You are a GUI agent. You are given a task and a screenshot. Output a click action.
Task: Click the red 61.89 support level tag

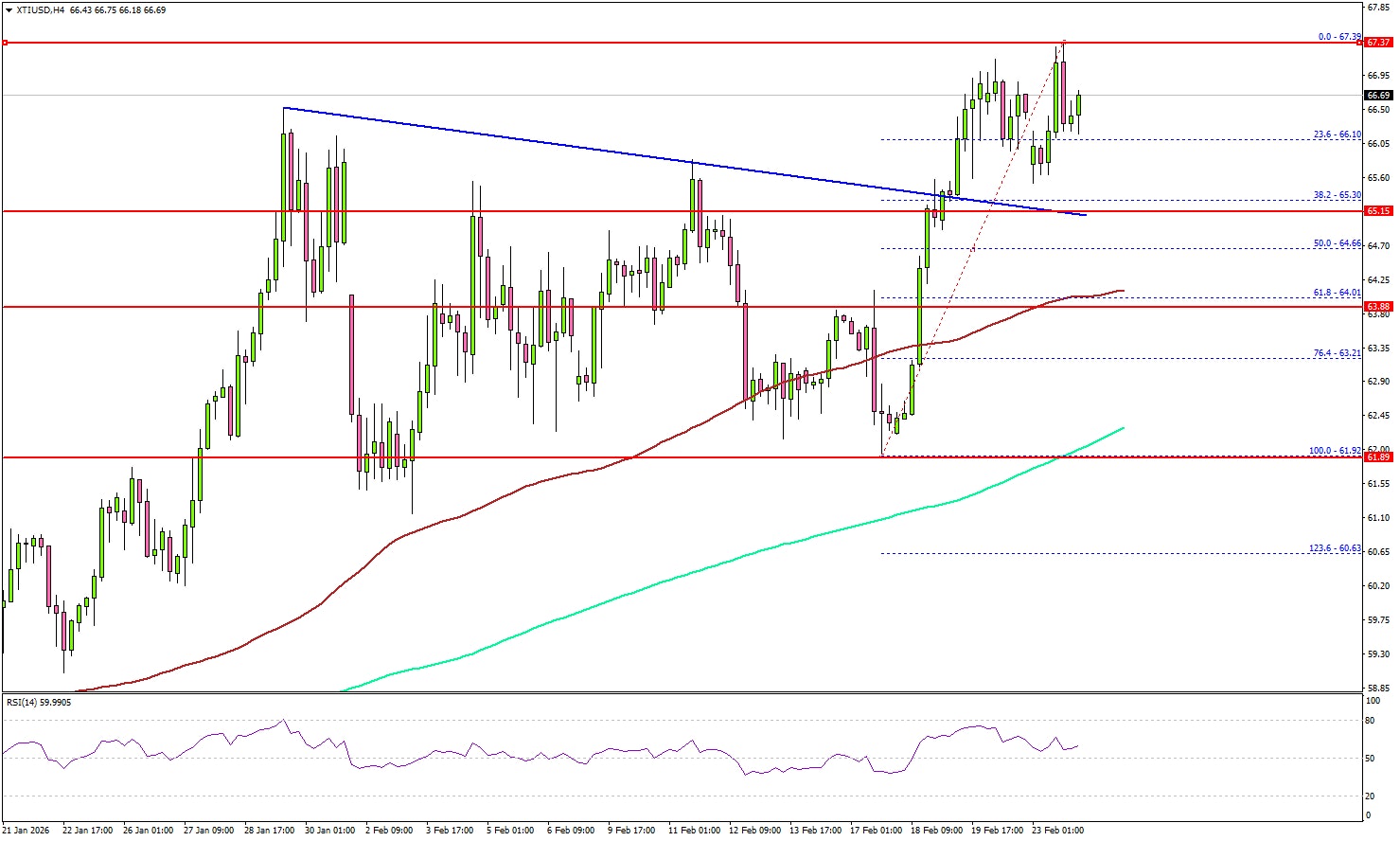1378,457
